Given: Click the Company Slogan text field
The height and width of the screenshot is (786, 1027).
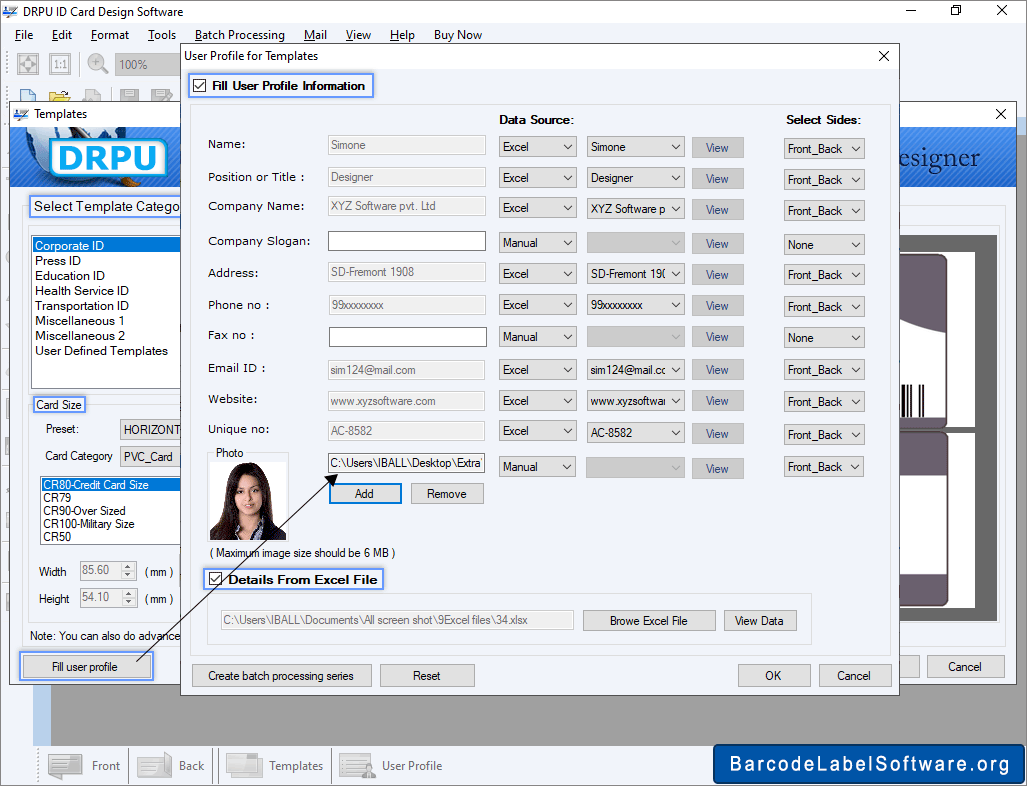Looking at the screenshot, I should [407, 241].
